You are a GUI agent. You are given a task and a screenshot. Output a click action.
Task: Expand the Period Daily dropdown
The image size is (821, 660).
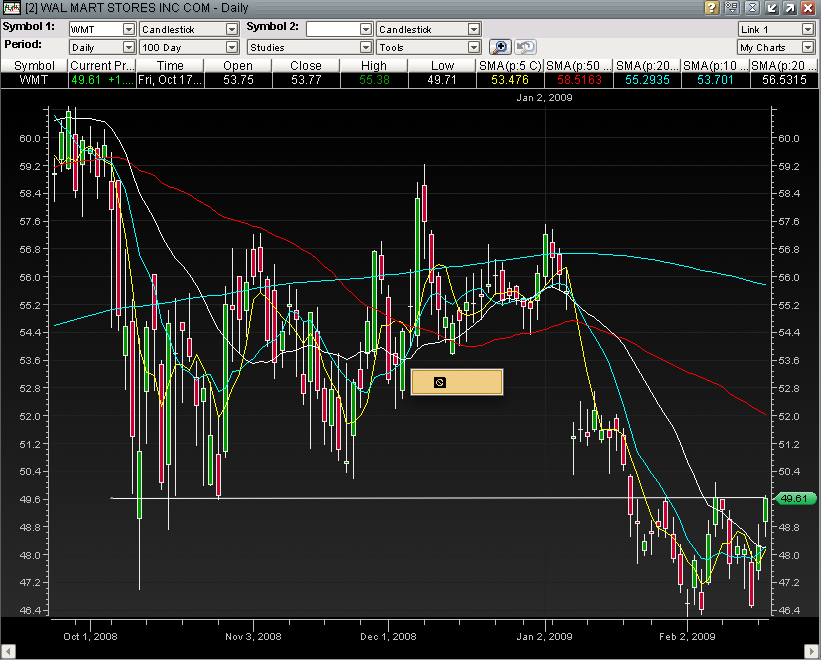pyautogui.click(x=128, y=47)
